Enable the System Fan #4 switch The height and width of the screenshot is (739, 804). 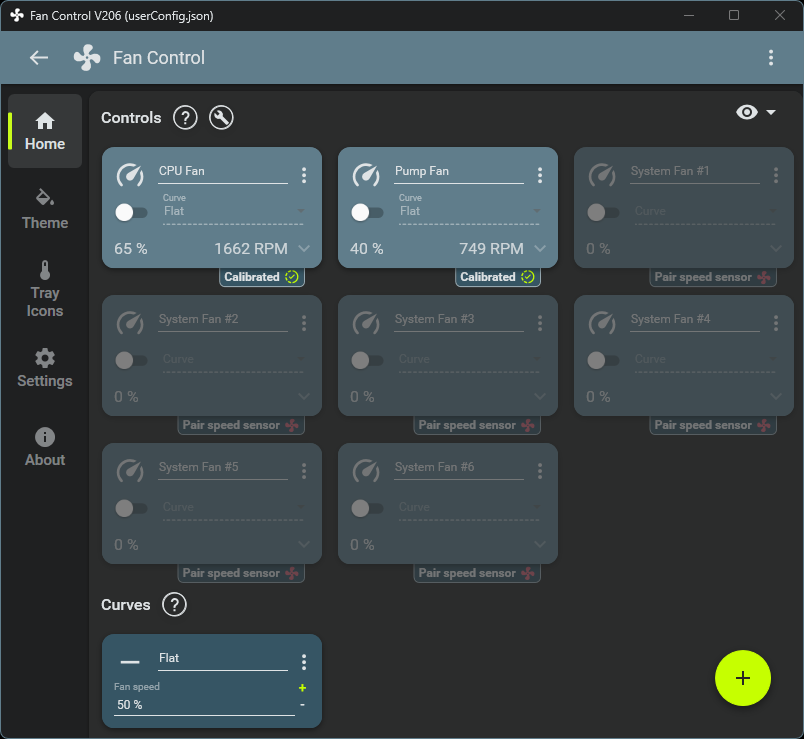point(602,360)
